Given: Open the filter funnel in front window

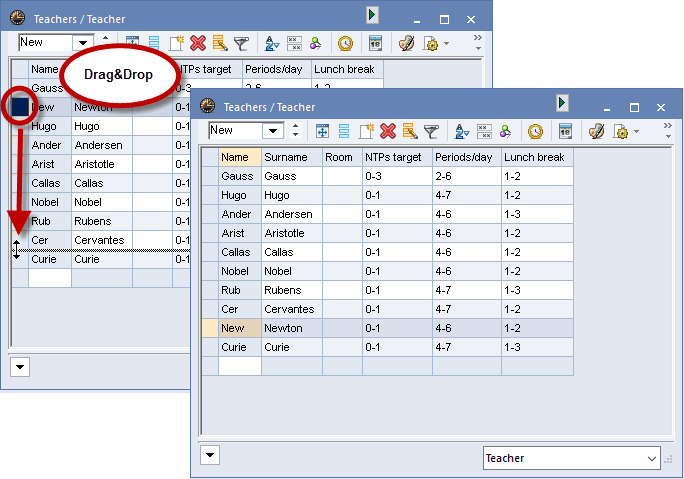Looking at the screenshot, I should pos(431,131).
